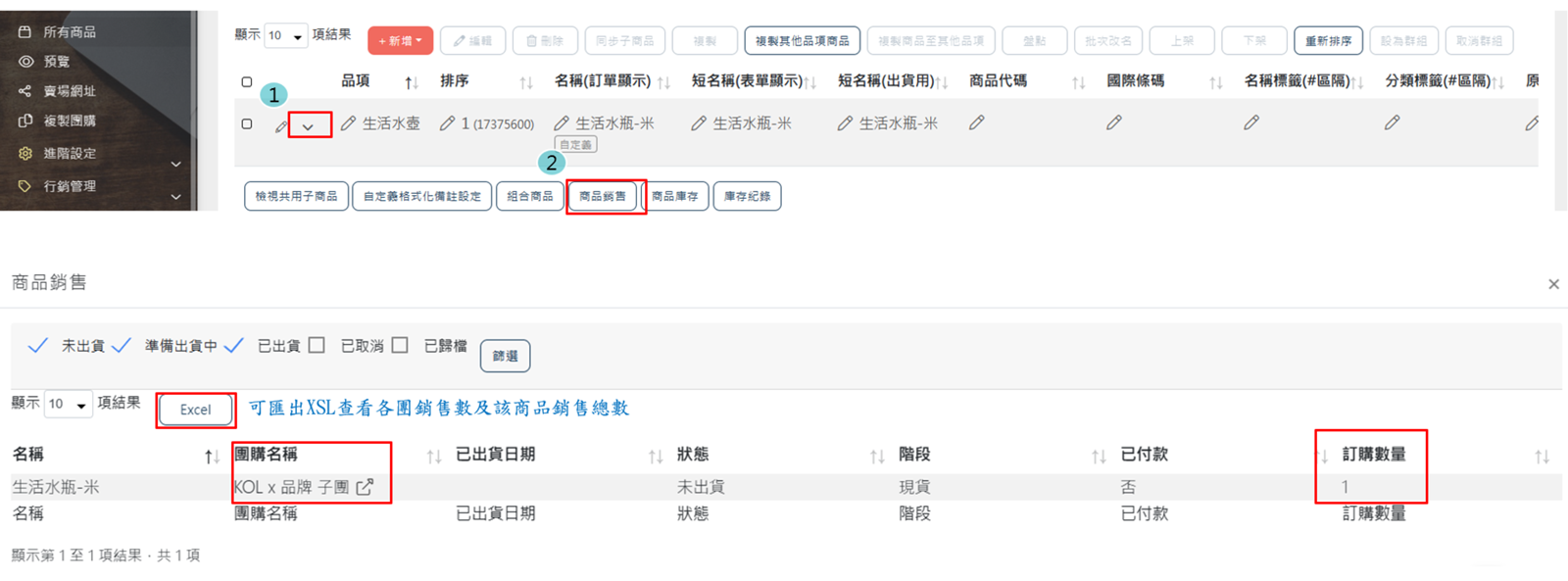Click edit pencil in 國際條碼 column
Screen dimensions: 1568x581
[1113, 123]
